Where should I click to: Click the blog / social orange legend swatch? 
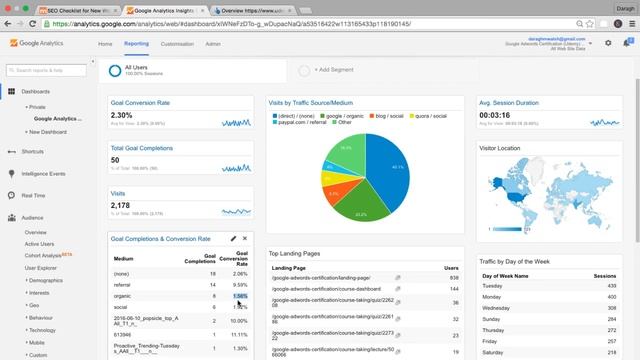point(372,116)
